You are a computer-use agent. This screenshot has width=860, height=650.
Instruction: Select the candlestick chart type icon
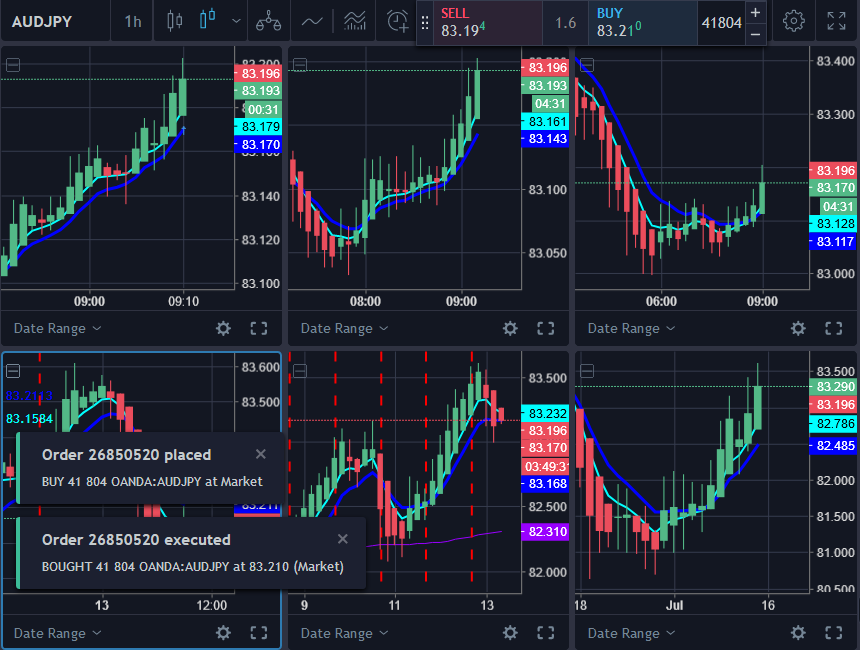[x=208, y=21]
